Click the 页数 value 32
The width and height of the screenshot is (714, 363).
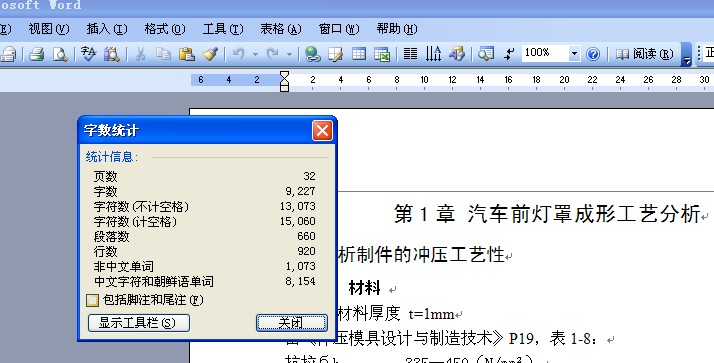click(x=309, y=176)
